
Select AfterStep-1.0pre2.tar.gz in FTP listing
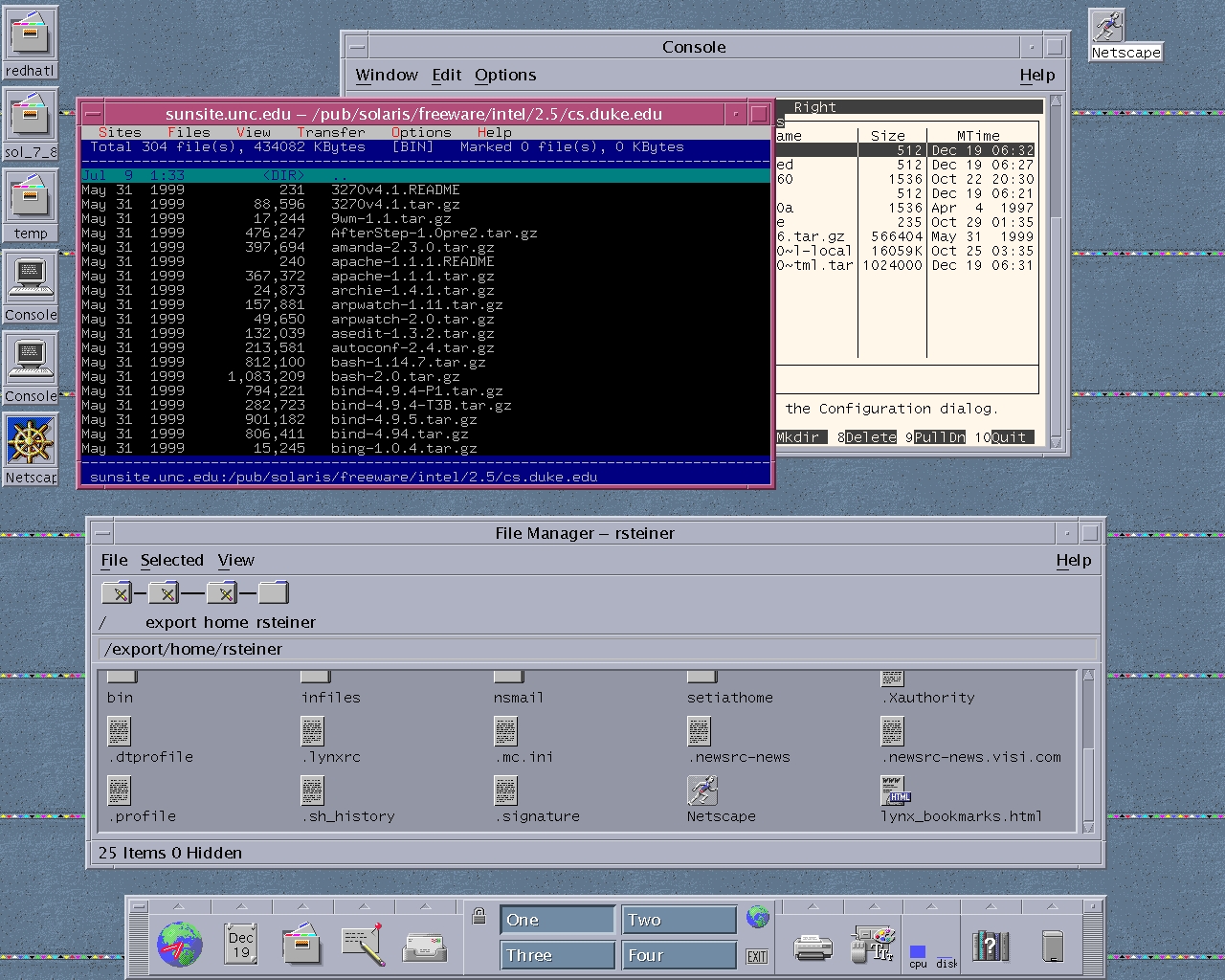tap(425, 233)
